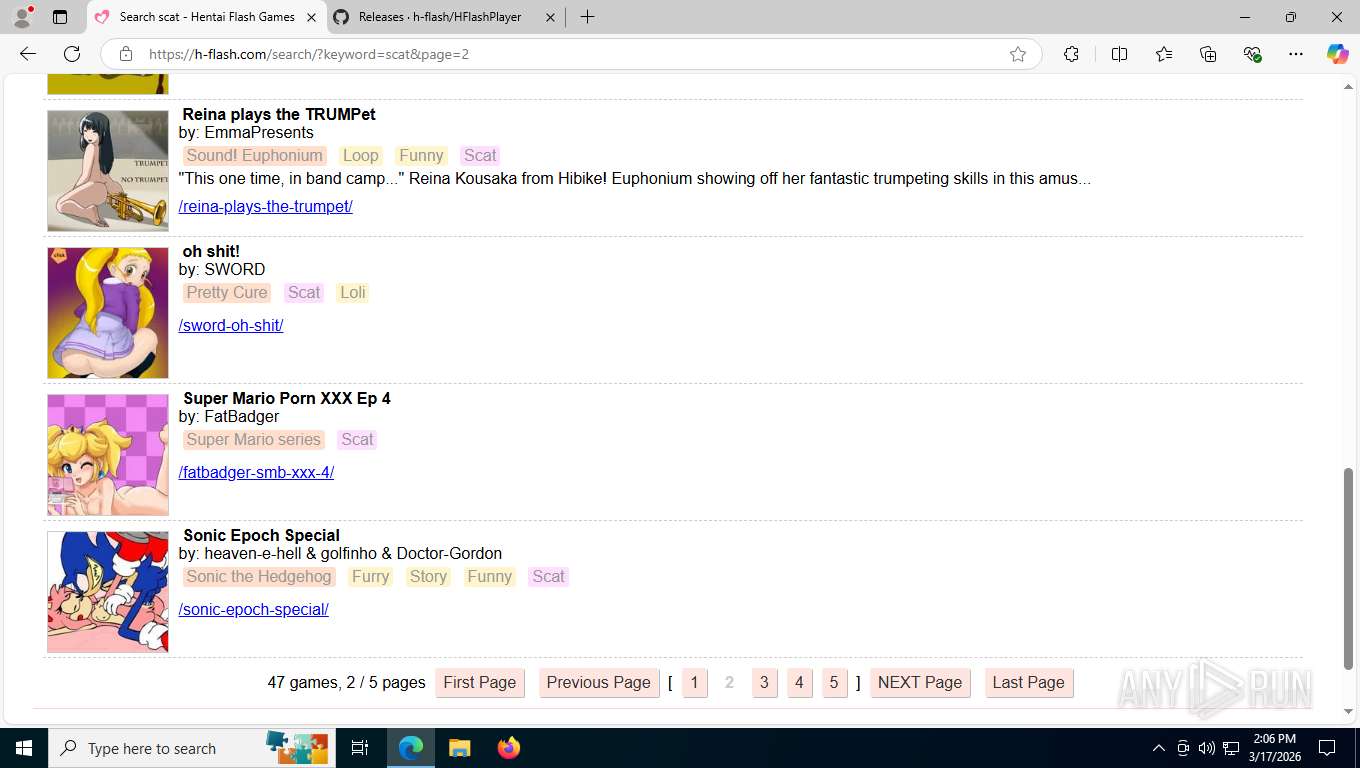Launch the Copilot sidebar icon

click(1338, 54)
